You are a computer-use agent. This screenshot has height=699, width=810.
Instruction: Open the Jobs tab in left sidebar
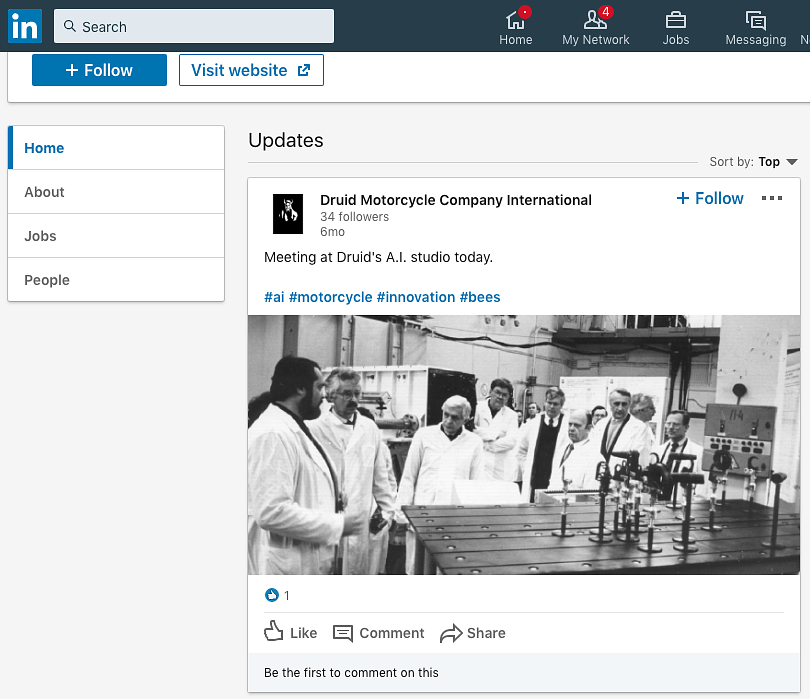tap(41, 236)
